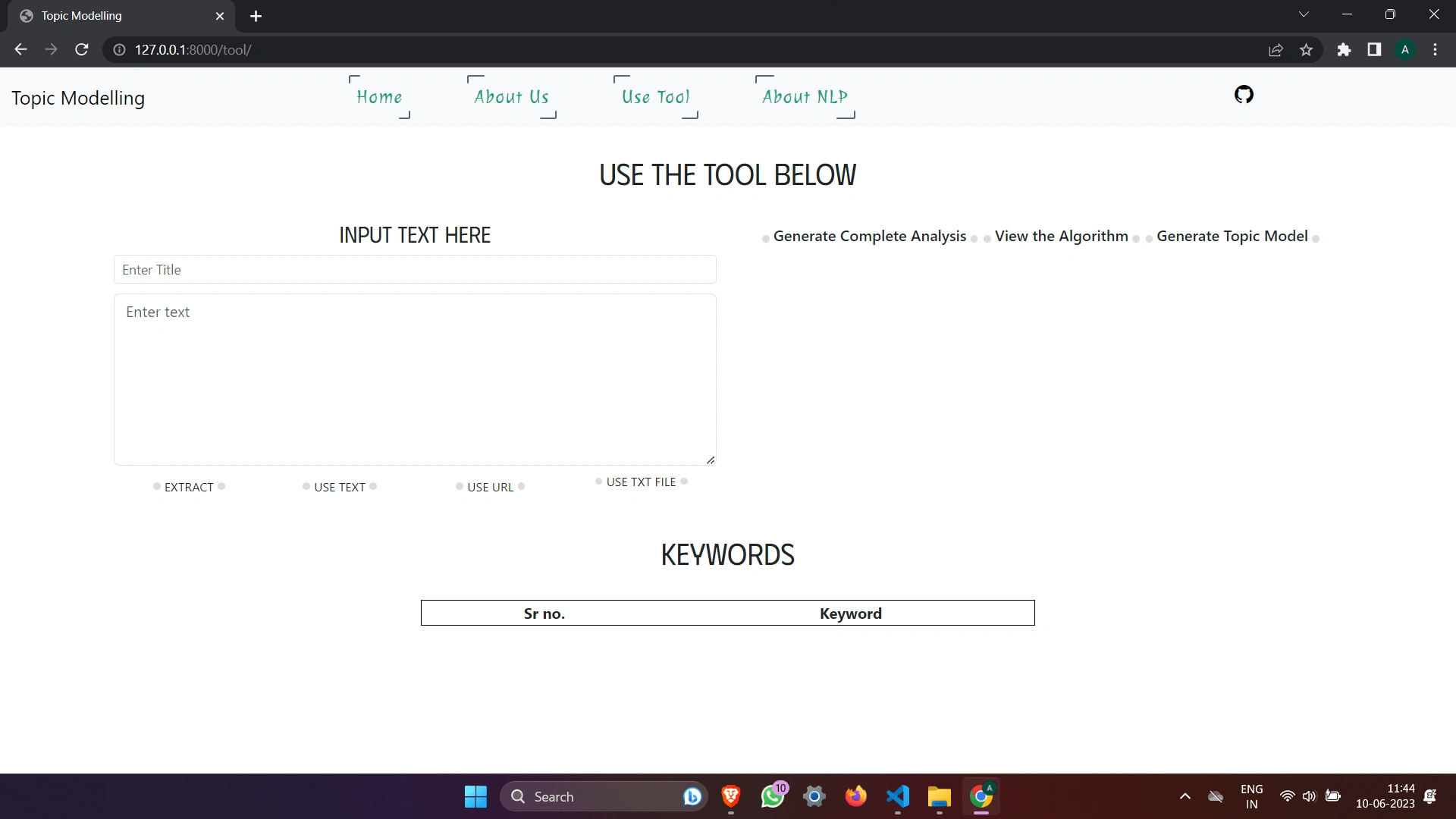
Task: Toggle browser side panel icon
Action: tap(1374, 49)
